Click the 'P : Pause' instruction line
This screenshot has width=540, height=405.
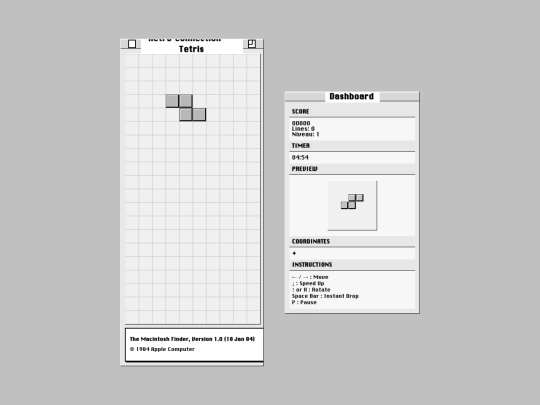coord(304,302)
